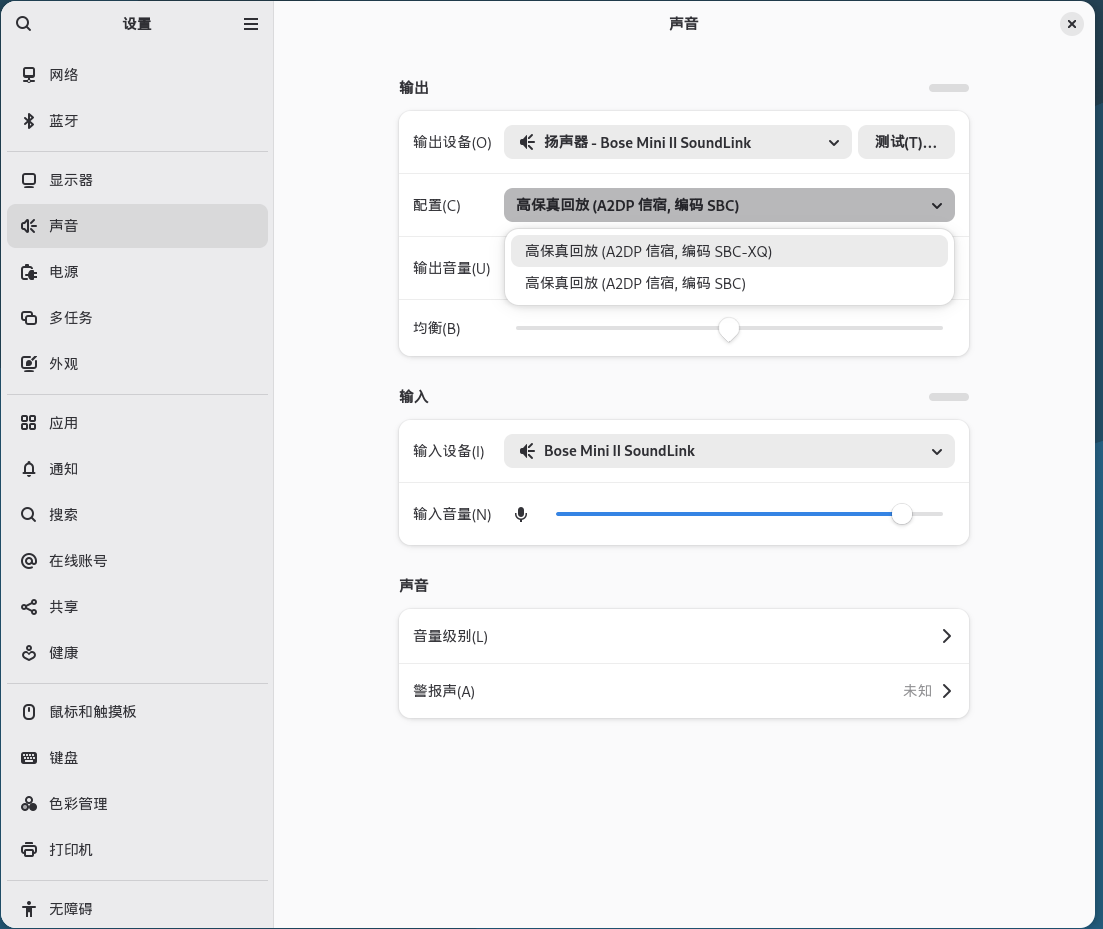Viewport: 1103px width, 929px height.
Task: Open 健康 settings
Action: [x=137, y=653]
